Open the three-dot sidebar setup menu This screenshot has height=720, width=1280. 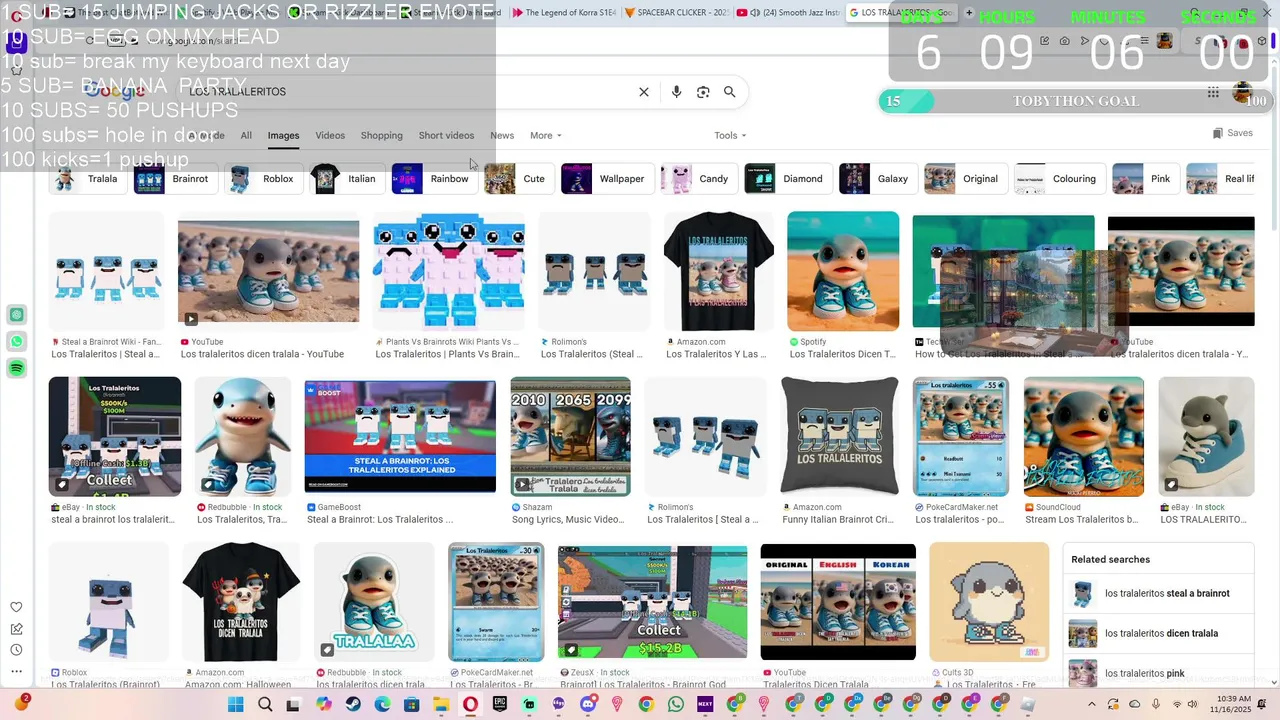[16, 671]
